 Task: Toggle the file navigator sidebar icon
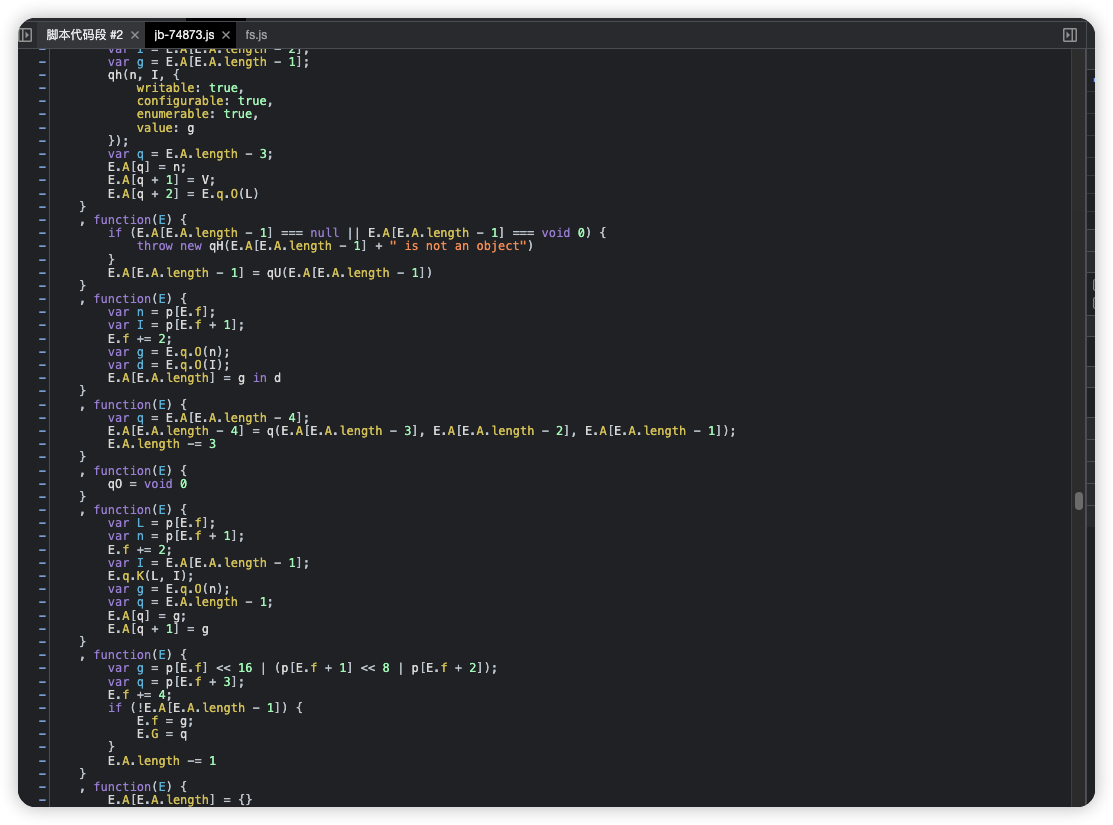tap(26, 35)
